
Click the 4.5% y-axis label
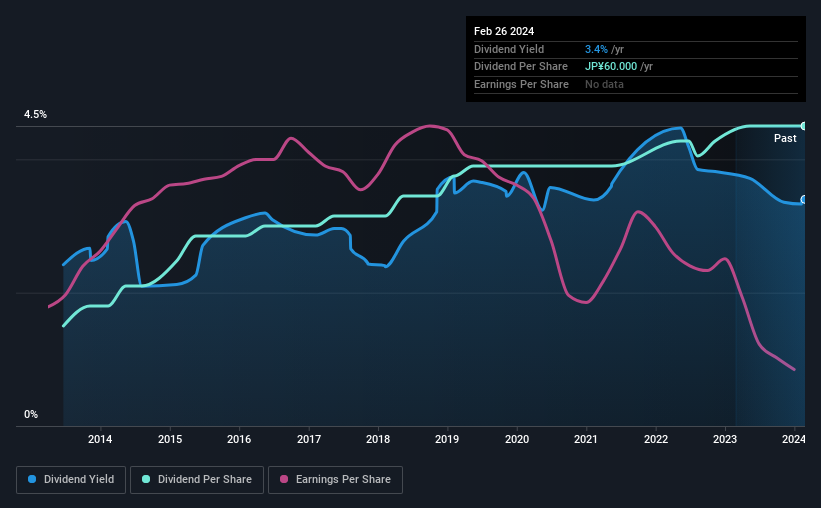coord(36,114)
